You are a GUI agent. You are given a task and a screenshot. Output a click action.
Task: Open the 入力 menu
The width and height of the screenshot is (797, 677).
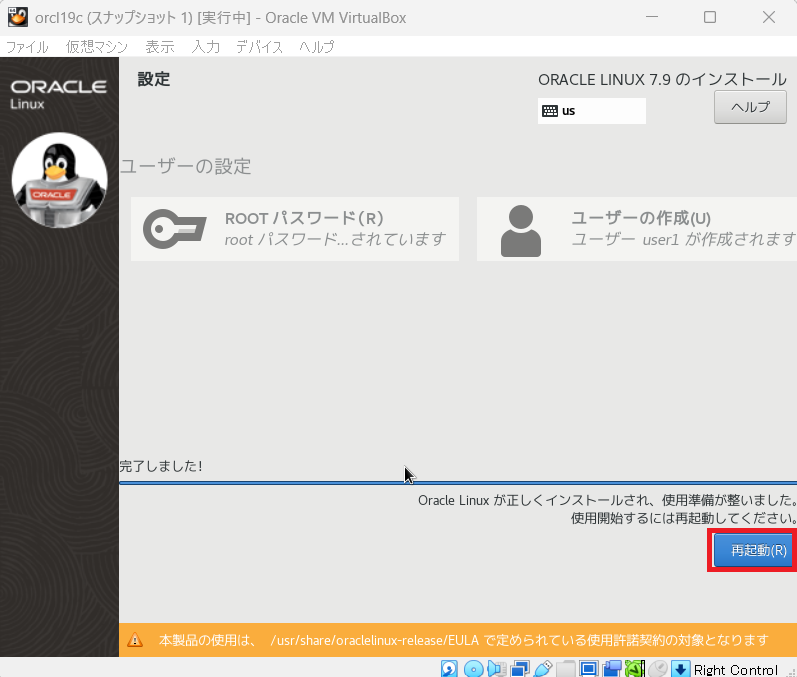pyautogui.click(x=206, y=47)
